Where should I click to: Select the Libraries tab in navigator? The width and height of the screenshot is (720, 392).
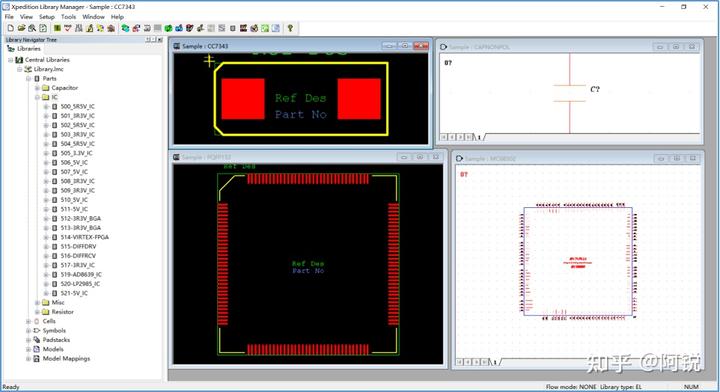[x=24, y=48]
